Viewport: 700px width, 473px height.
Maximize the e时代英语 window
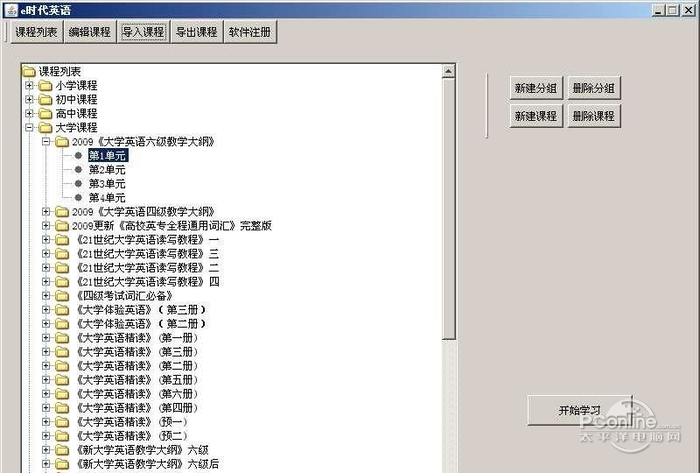tap(672, 10)
